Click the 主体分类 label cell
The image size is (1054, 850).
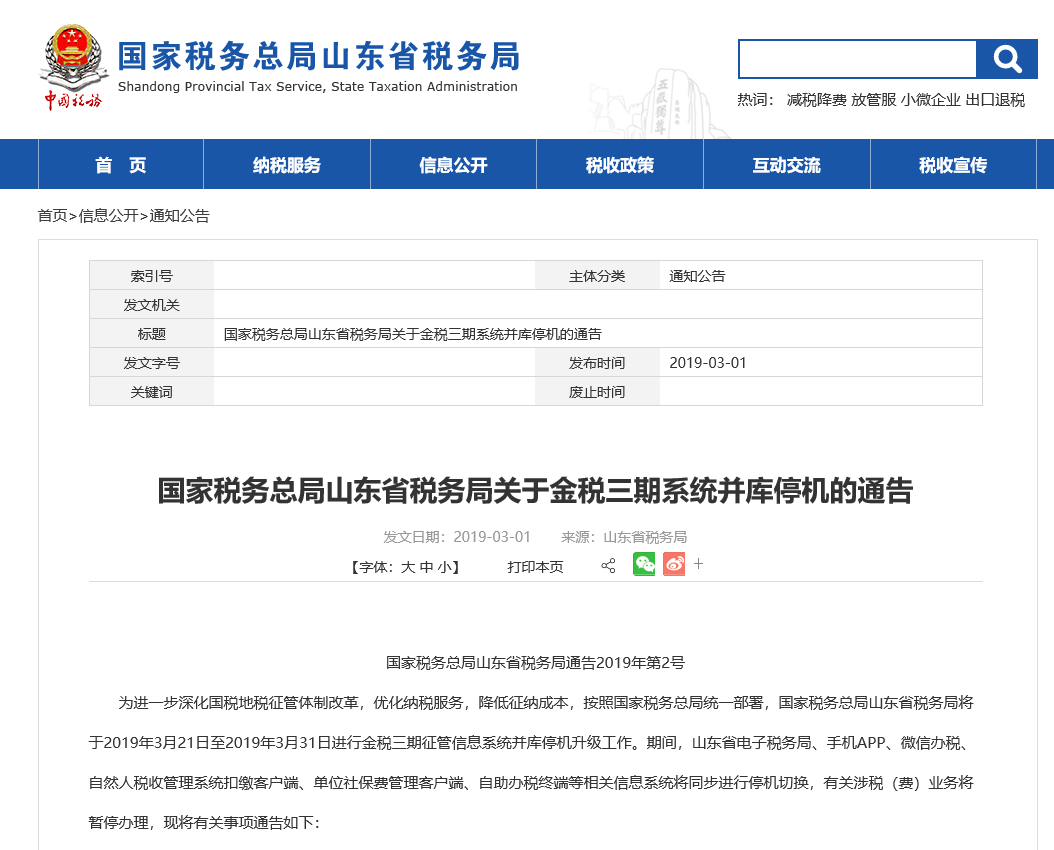click(598, 275)
